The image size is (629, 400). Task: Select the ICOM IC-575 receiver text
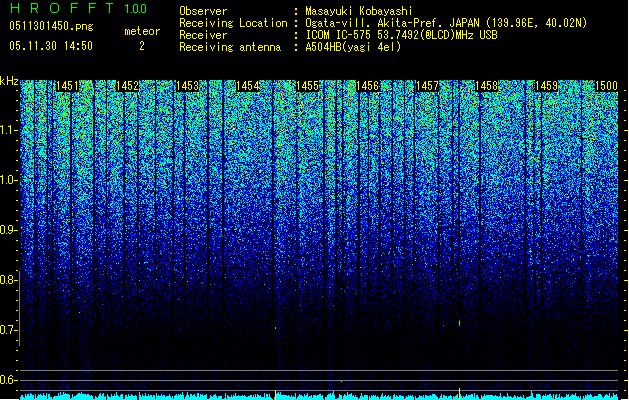(x=401, y=35)
